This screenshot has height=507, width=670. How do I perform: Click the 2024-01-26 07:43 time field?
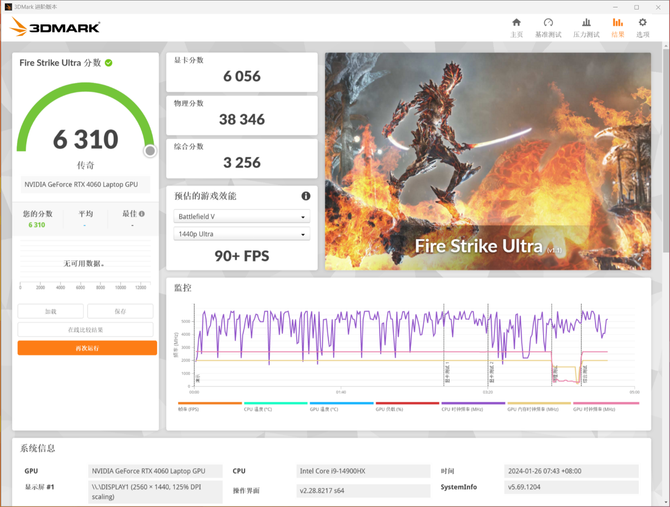pos(571,471)
